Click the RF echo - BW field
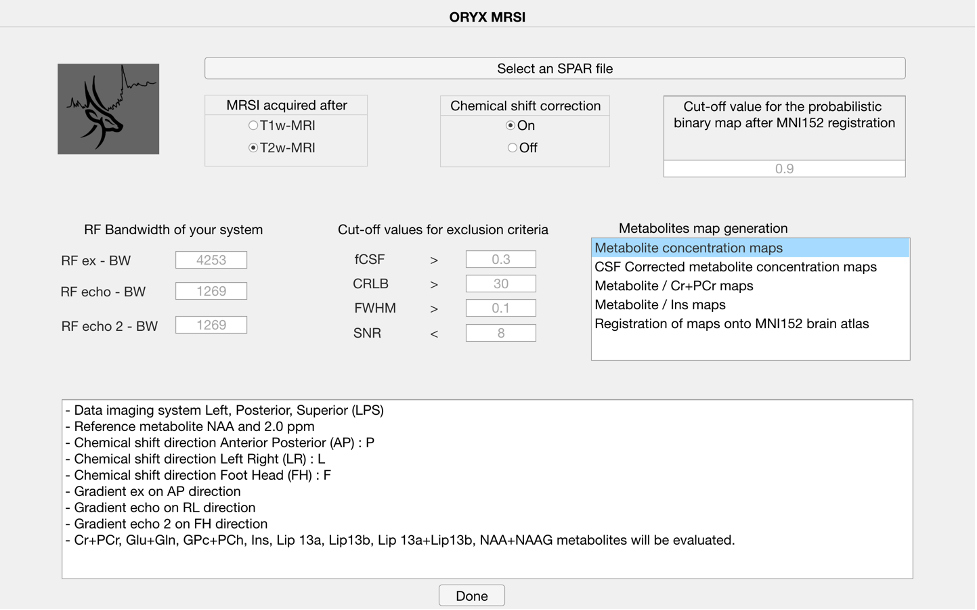Viewport: 977px width, 610px height. (211, 292)
